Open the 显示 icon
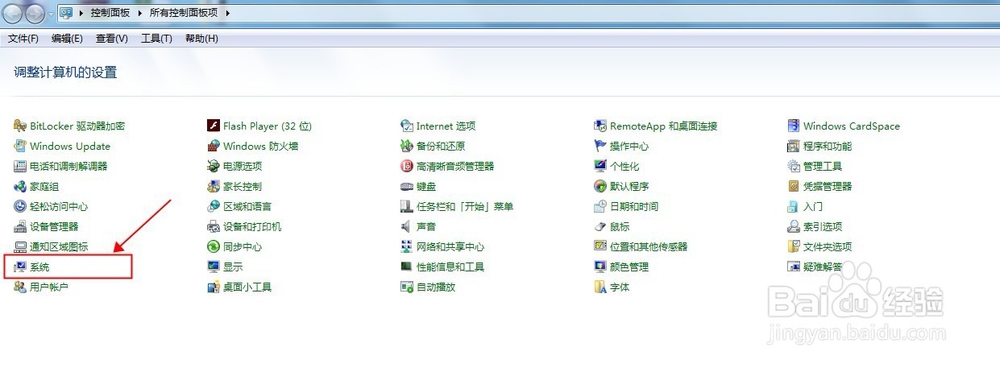This screenshot has width=1000, height=368. (x=214, y=267)
